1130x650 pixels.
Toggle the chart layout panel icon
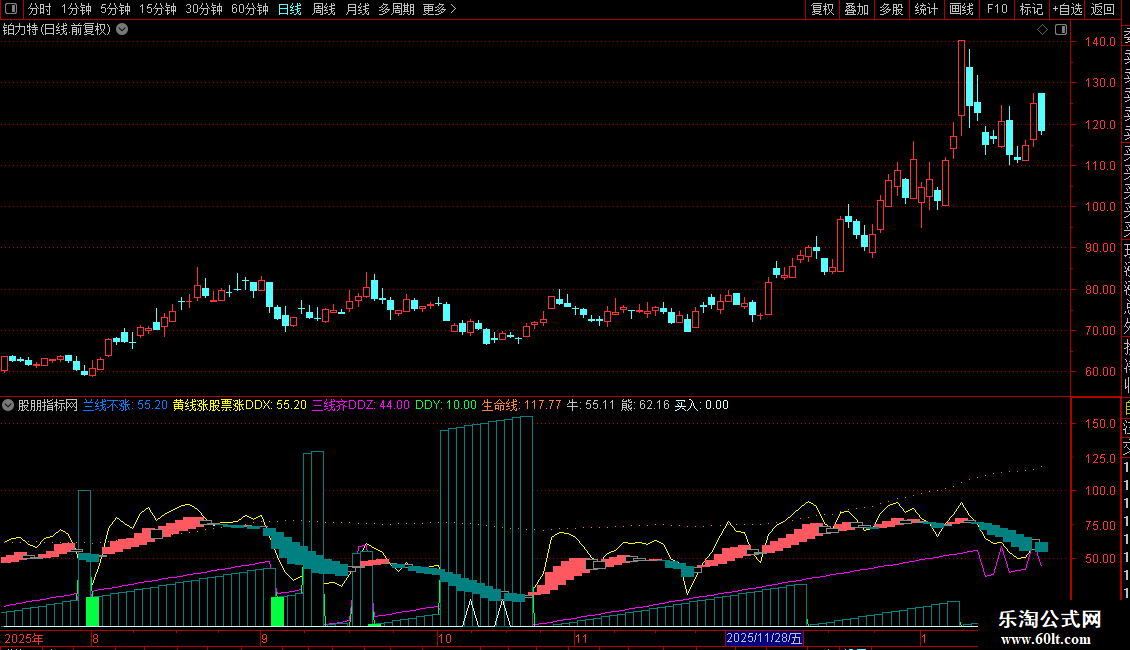tap(1061, 30)
